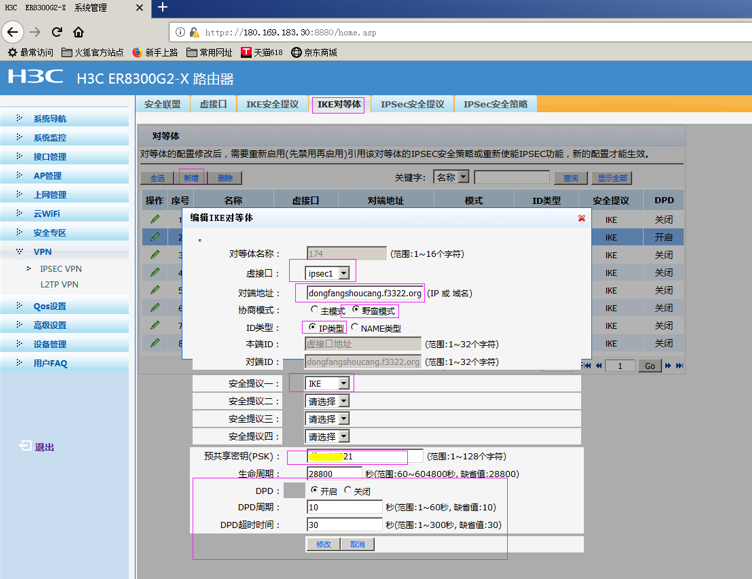752x579 pixels.
Task: Click the 修改 button to save changes
Action: coord(323,544)
